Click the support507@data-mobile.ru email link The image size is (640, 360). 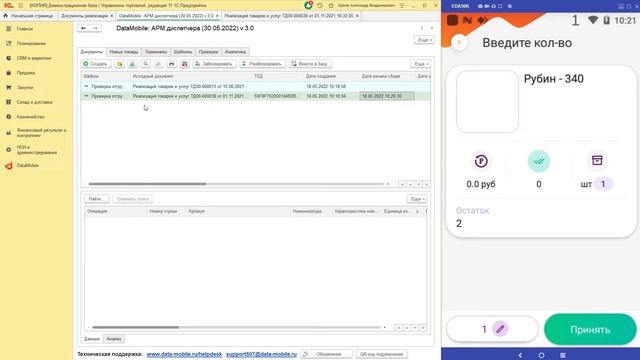tap(261, 354)
